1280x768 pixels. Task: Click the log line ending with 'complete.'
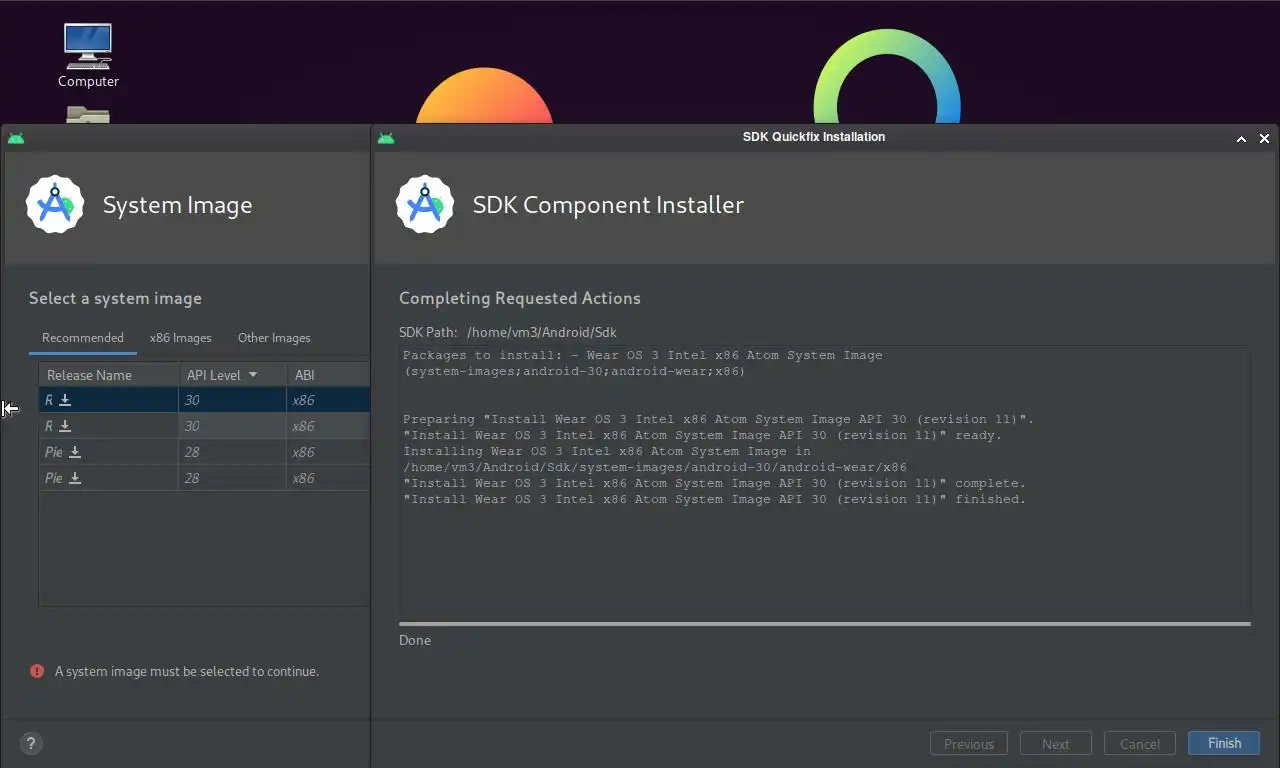click(715, 483)
